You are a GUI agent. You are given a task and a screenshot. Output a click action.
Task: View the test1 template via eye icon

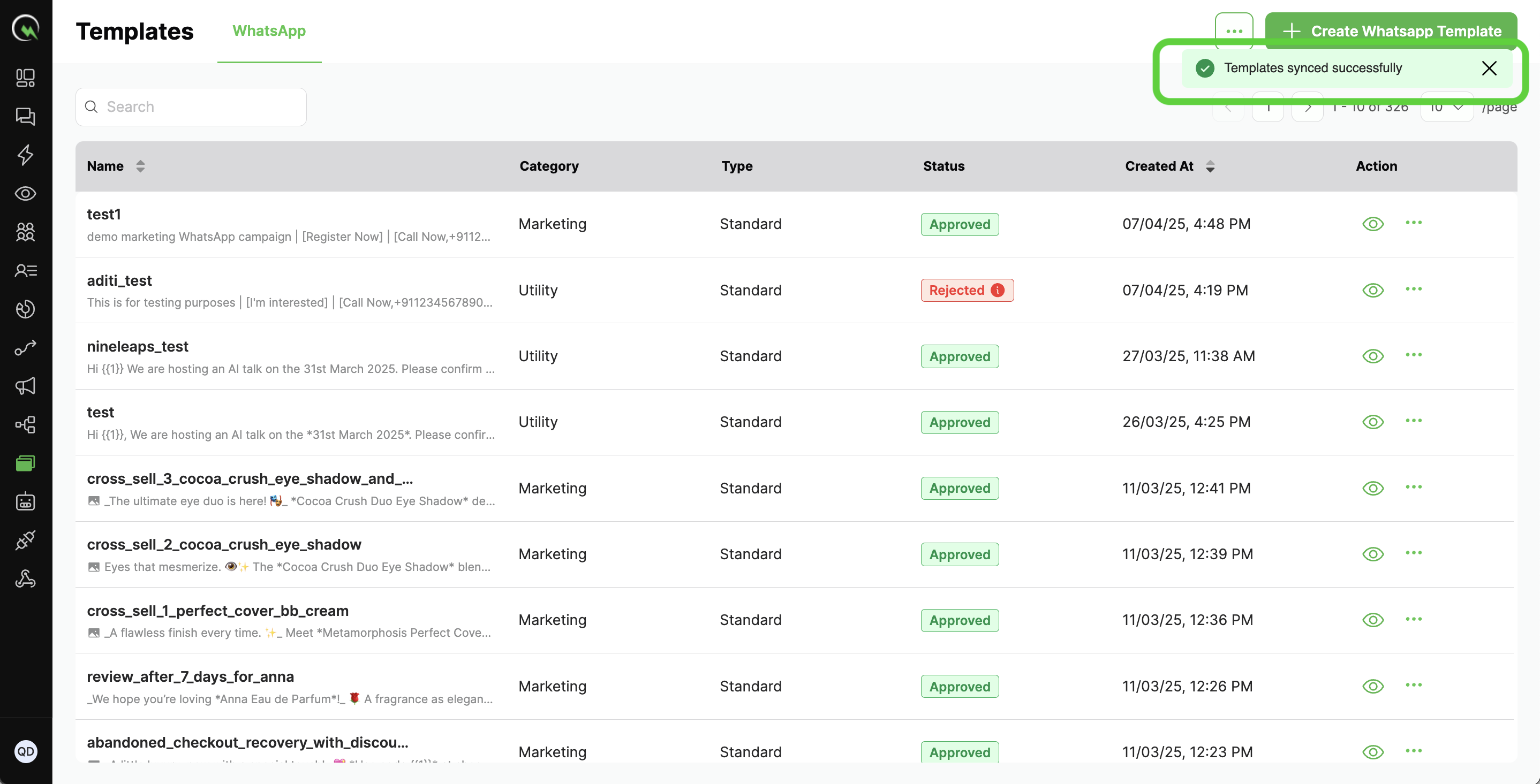point(1372,224)
